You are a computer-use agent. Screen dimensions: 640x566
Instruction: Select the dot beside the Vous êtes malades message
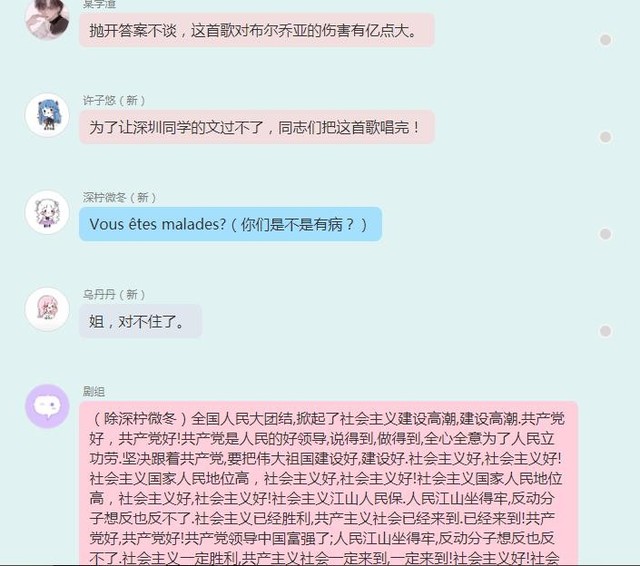[605, 234]
